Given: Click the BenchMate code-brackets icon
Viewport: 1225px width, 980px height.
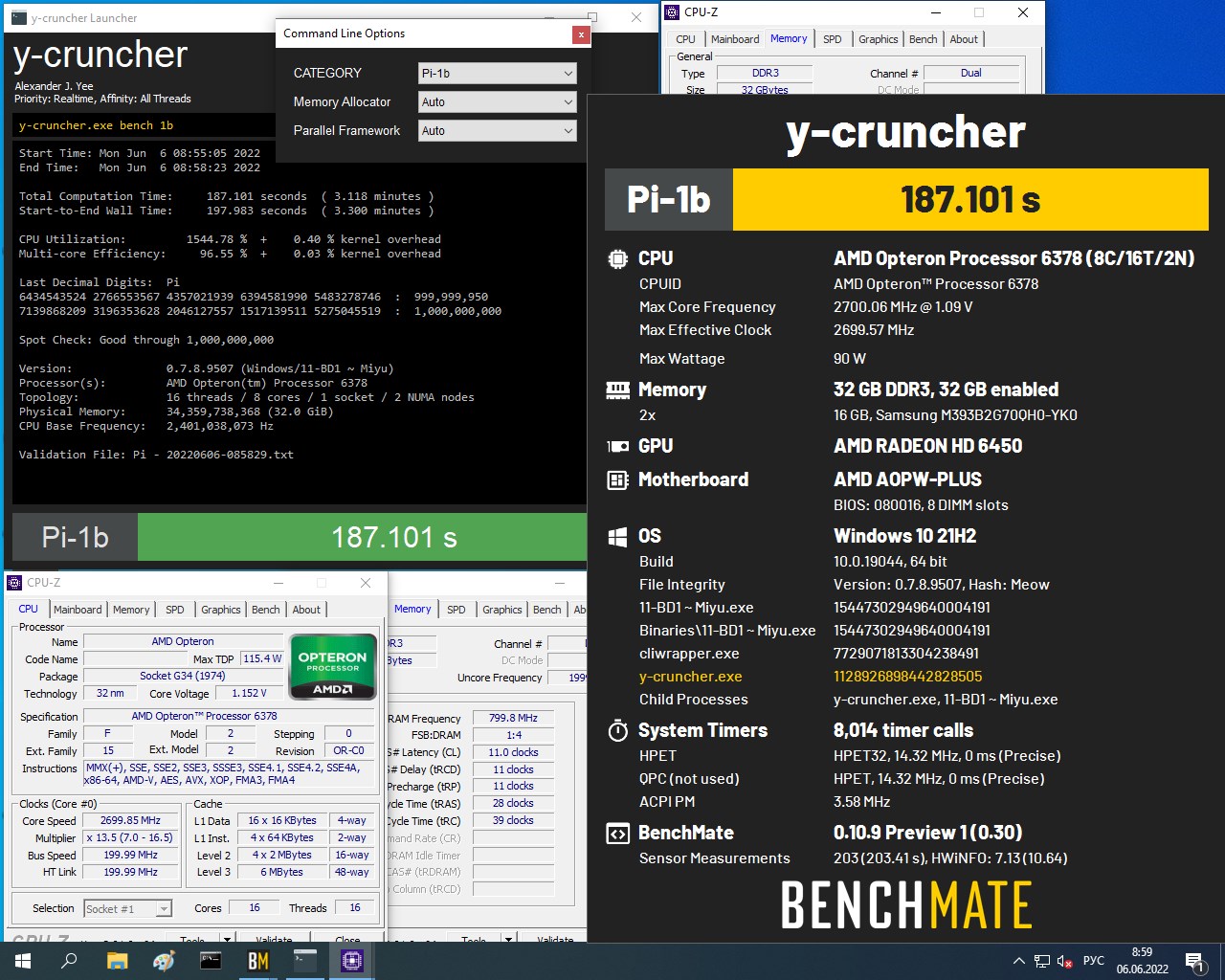Looking at the screenshot, I should [618, 834].
